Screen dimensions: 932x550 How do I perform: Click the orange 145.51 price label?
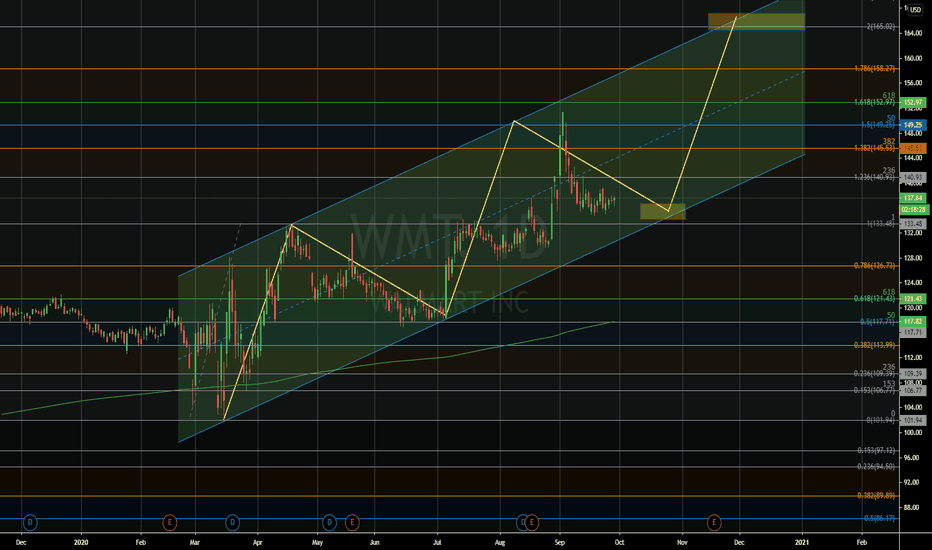913,148
